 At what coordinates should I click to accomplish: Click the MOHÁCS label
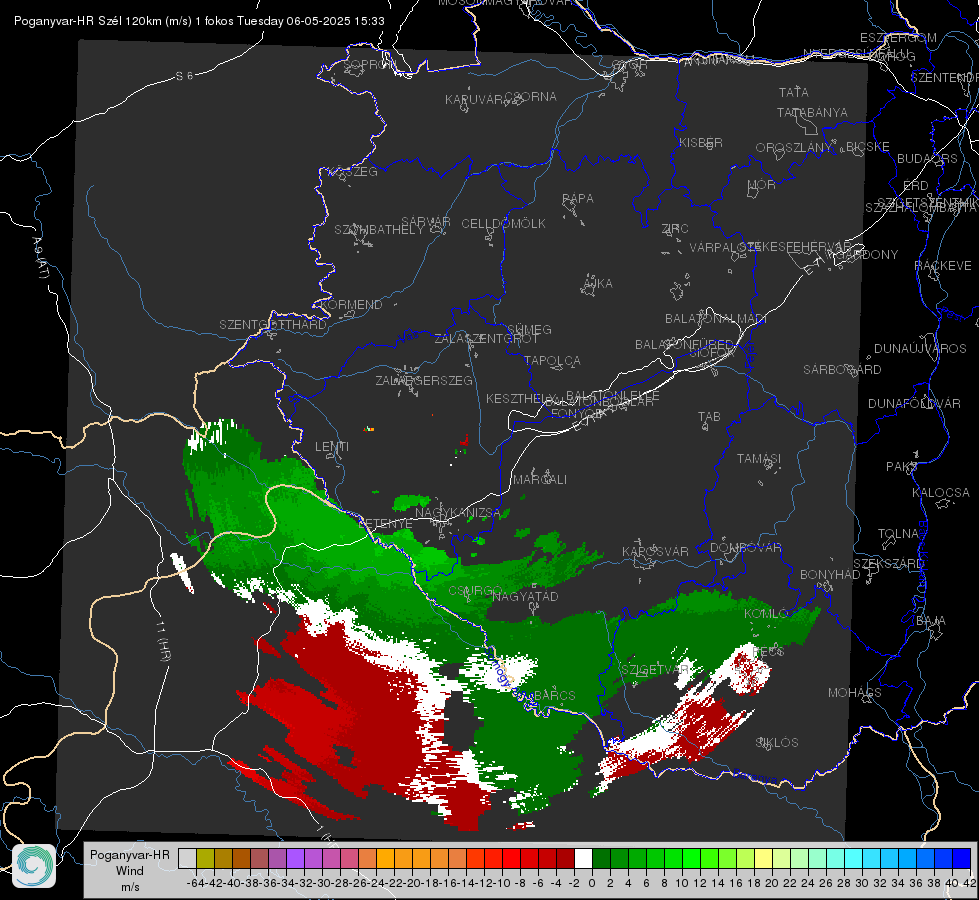click(x=855, y=693)
